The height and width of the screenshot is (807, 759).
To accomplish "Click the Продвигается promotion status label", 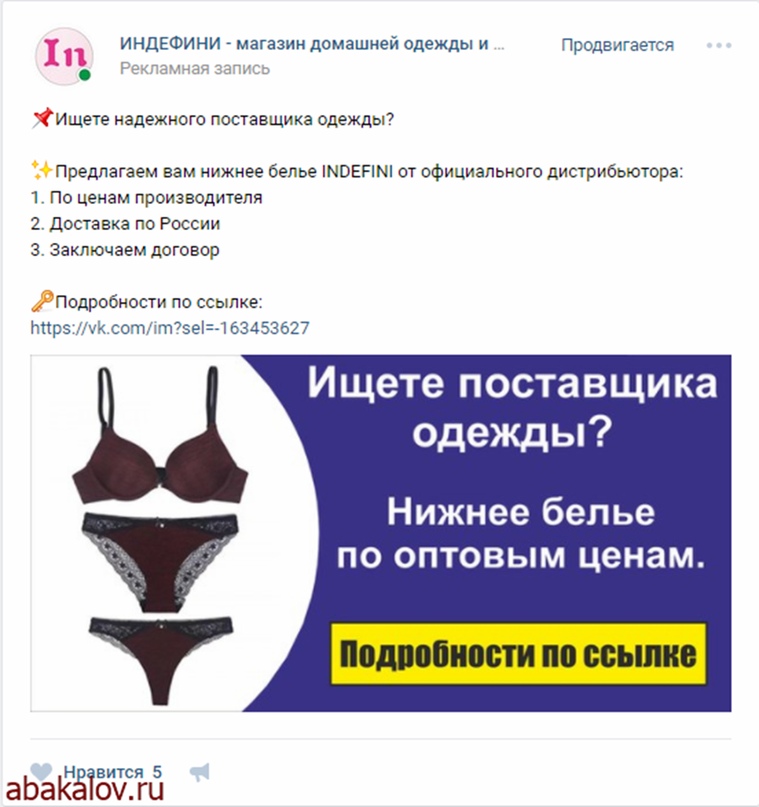I will 617,45.
